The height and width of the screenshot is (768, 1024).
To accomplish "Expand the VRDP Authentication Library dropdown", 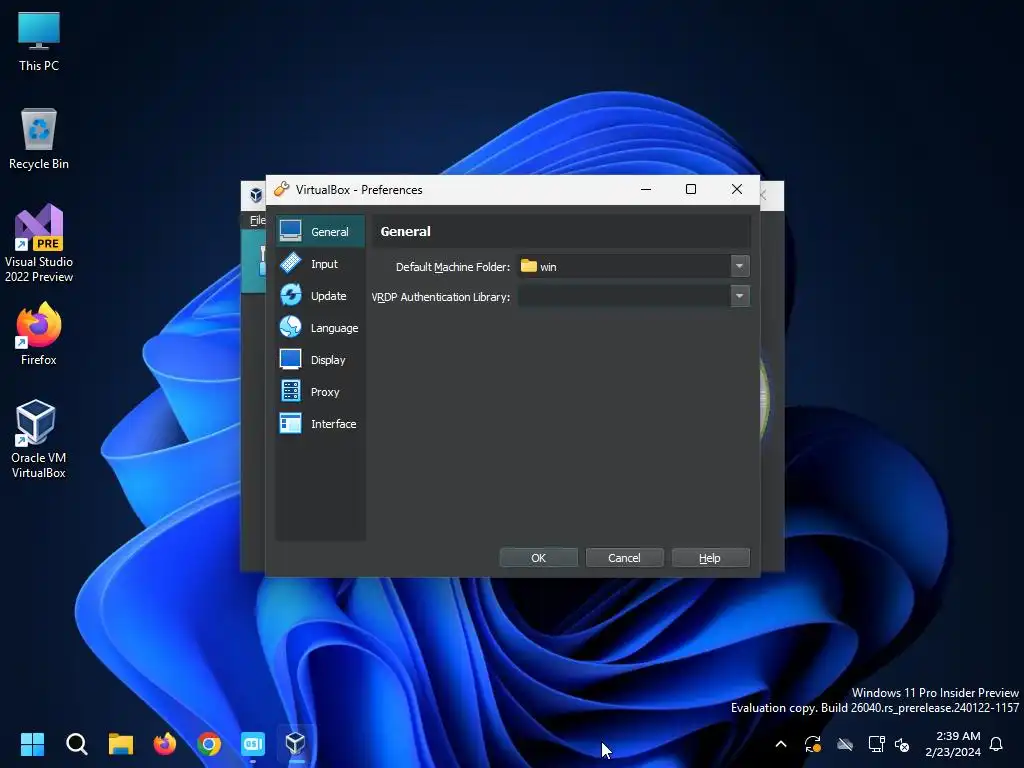I will pyautogui.click(x=739, y=296).
